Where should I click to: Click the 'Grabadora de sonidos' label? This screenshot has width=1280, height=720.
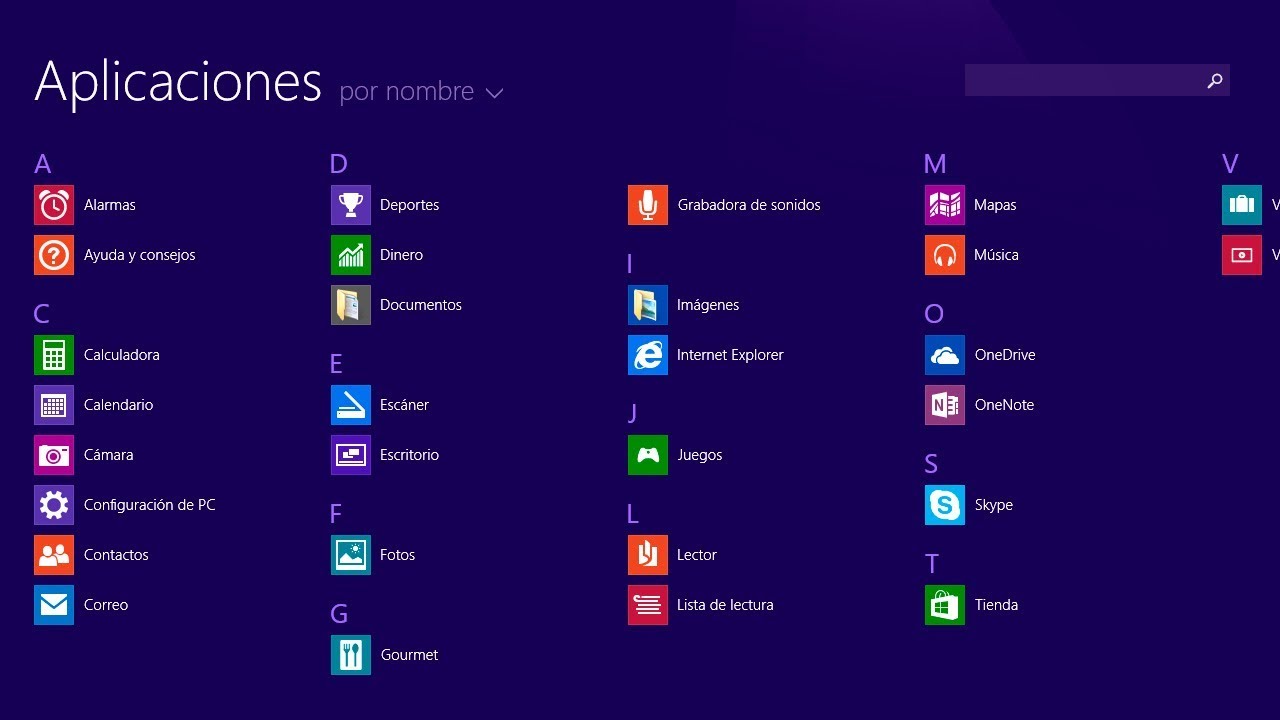coord(749,205)
